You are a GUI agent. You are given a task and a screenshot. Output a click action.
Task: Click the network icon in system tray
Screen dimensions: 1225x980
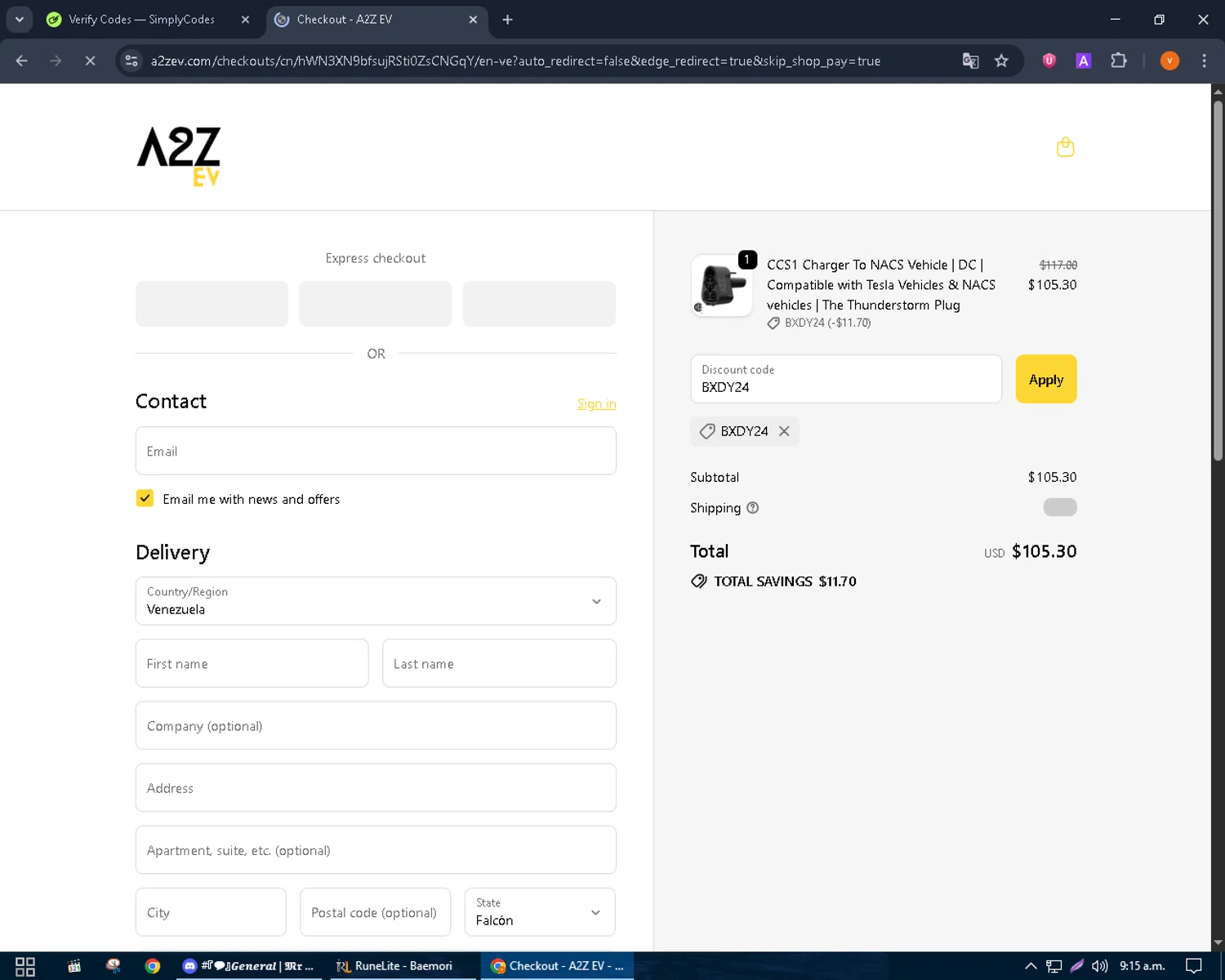(x=1053, y=966)
